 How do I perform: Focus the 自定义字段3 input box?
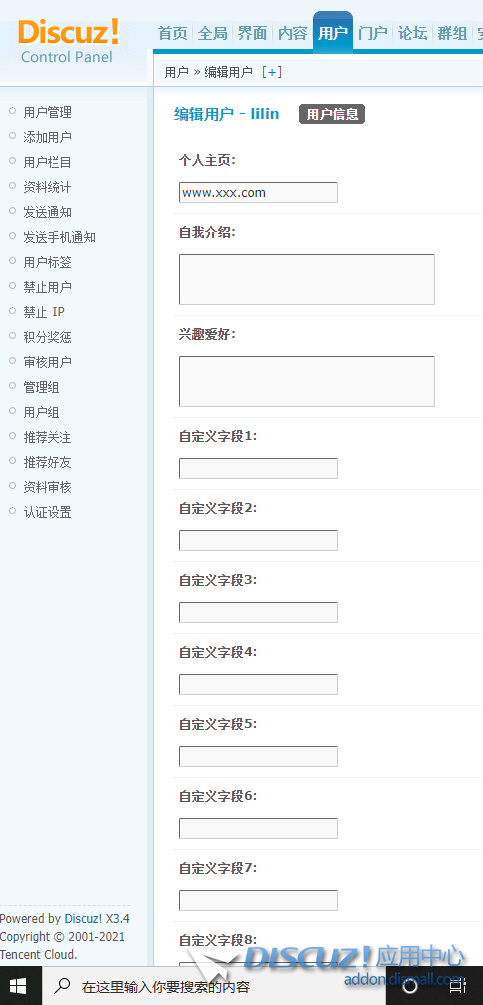click(258, 612)
